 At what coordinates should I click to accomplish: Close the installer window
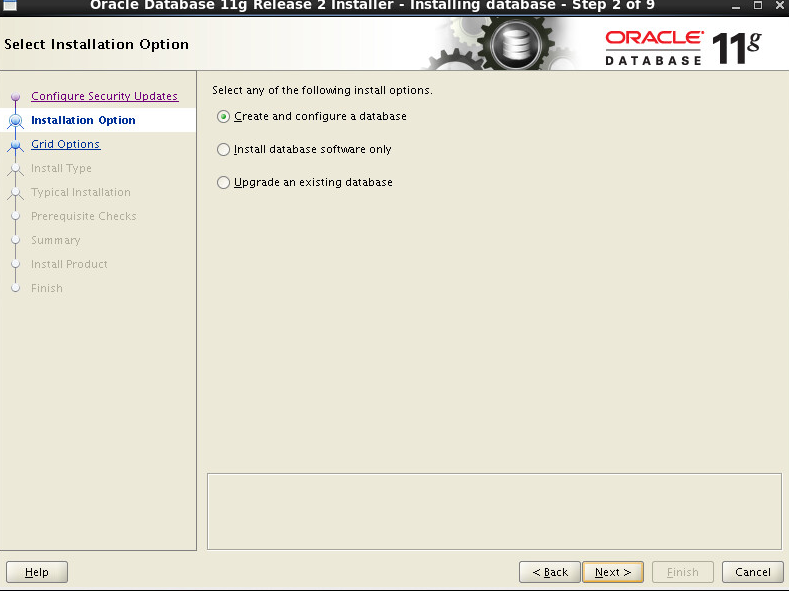point(779,6)
